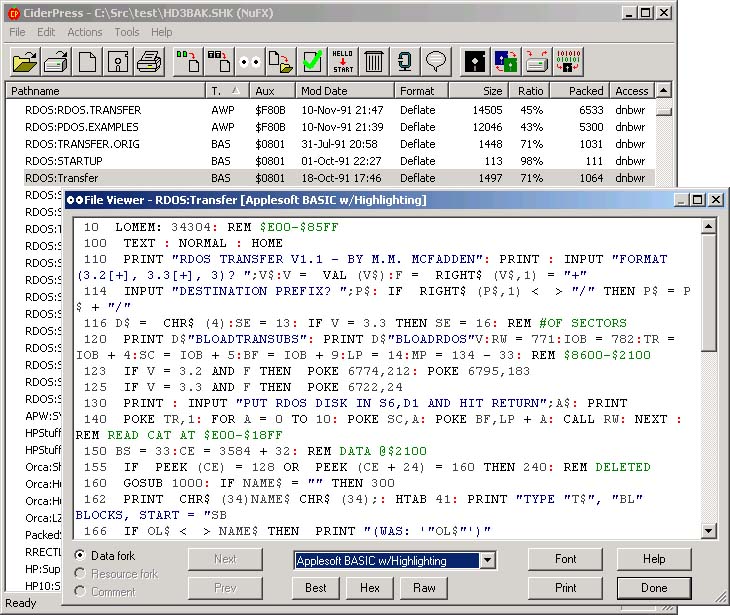Click the Help button in File Viewer
Viewport: 730px width, 615px height.
click(654, 559)
